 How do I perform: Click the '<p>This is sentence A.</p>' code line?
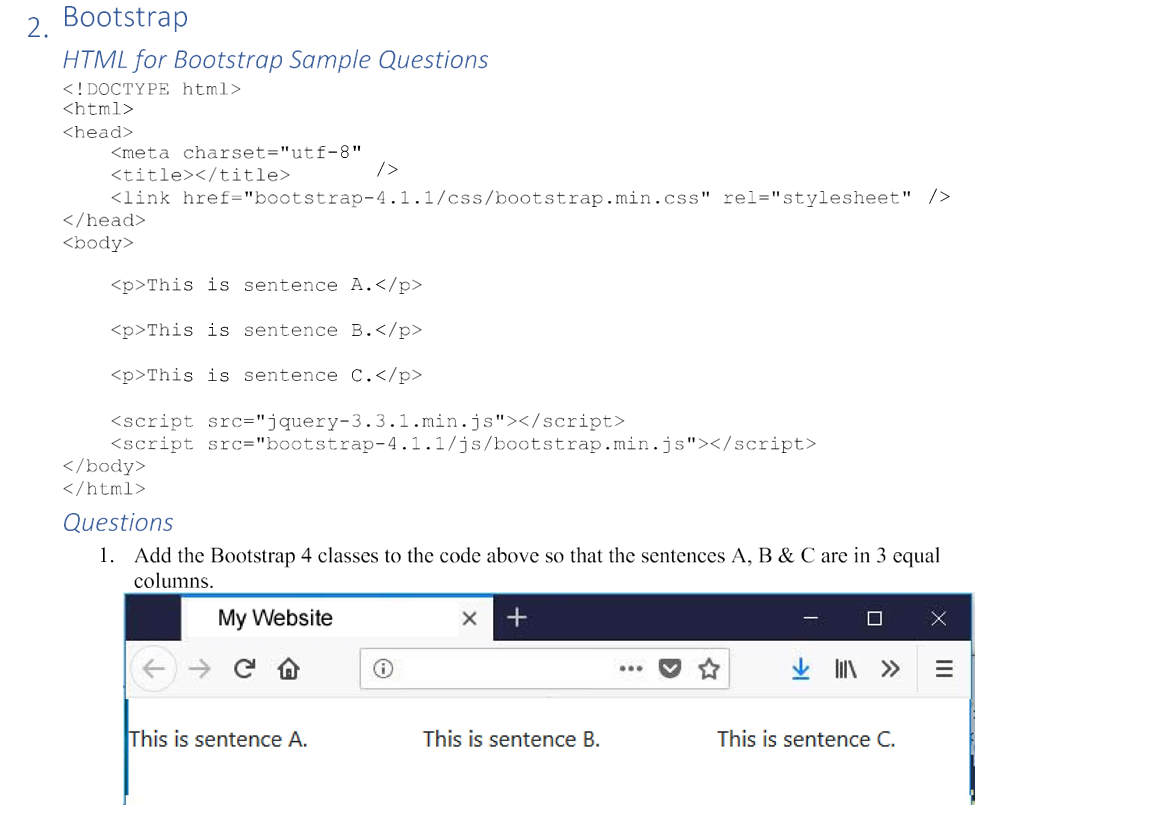pos(267,285)
